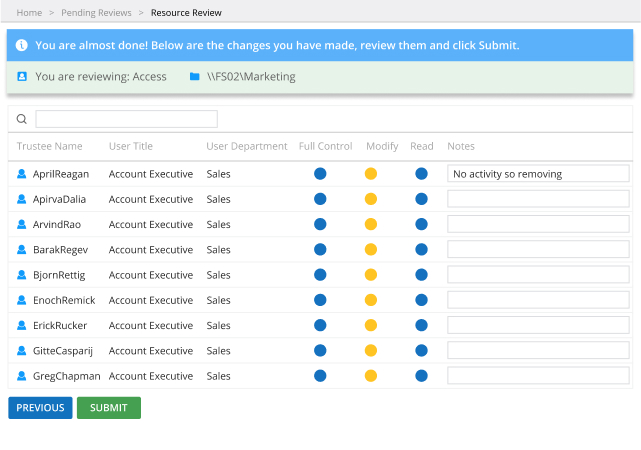Click the Submit button
This screenshot has width=641, height=450.
[x=109, y=408]
